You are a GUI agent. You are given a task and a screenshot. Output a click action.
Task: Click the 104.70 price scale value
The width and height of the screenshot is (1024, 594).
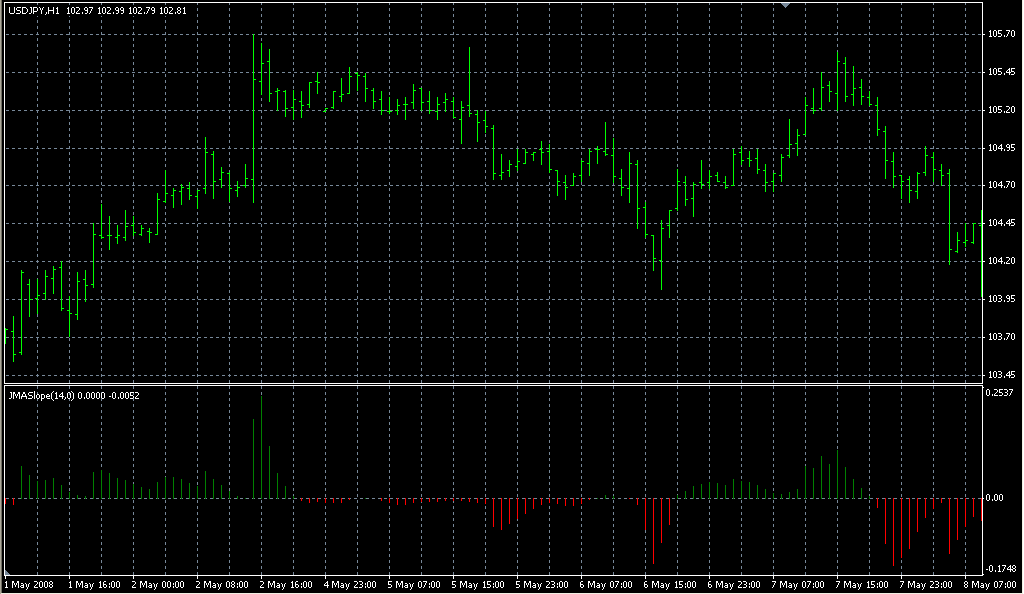coord(1002,185)
